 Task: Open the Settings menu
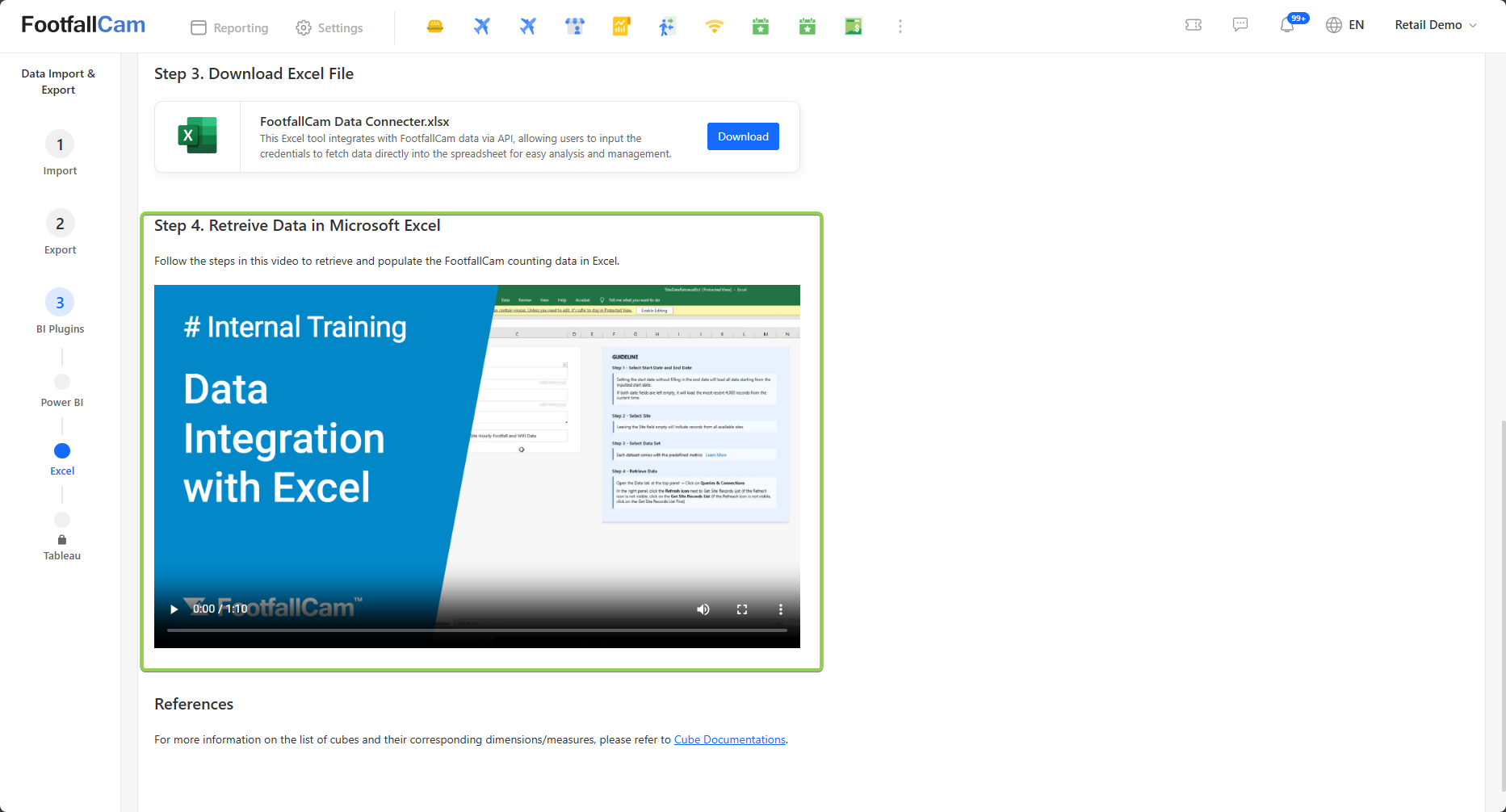[x=329, y=27]
